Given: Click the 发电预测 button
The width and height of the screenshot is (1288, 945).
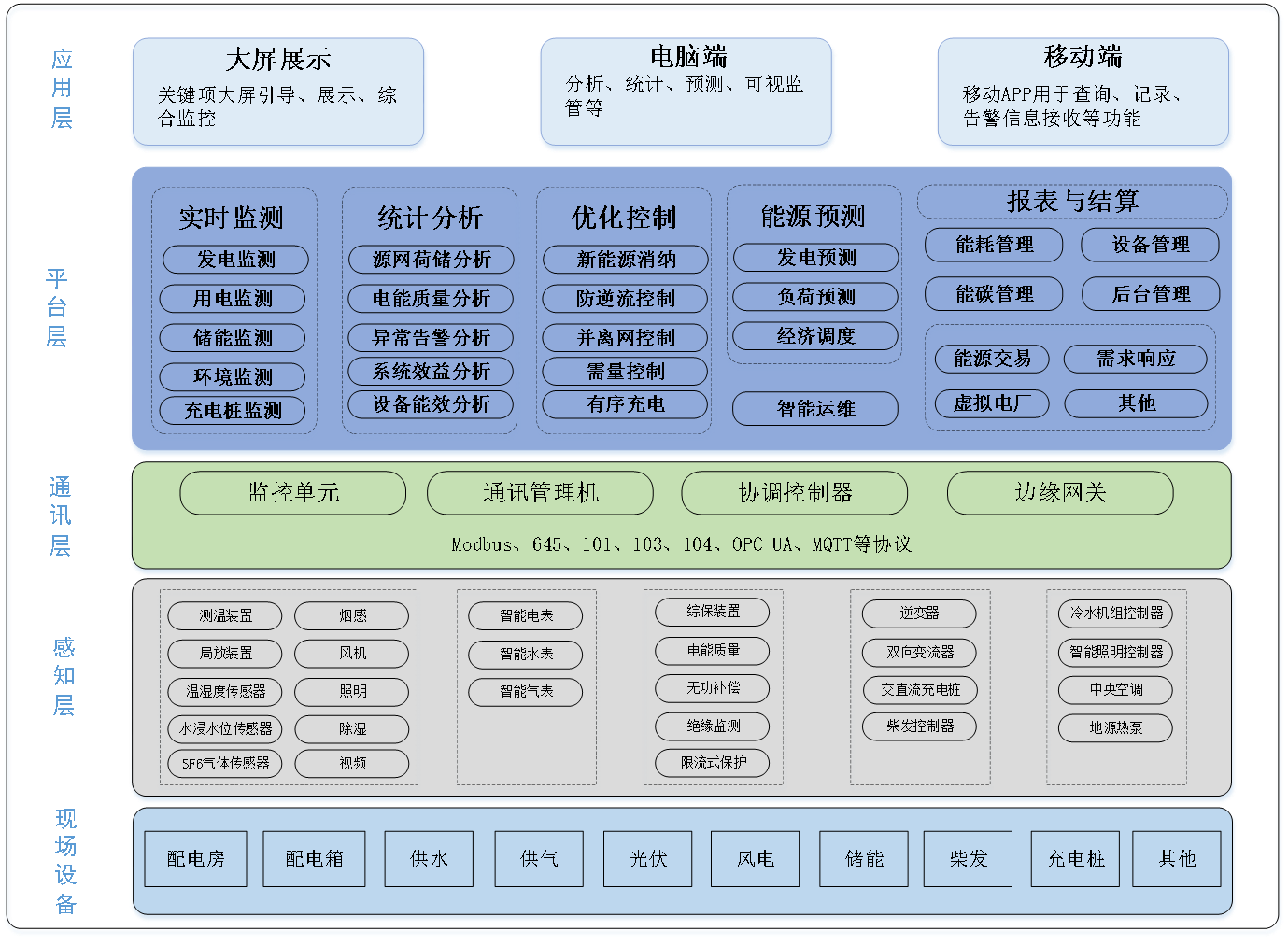Looking at the screenshot, I should pos(814,258).
